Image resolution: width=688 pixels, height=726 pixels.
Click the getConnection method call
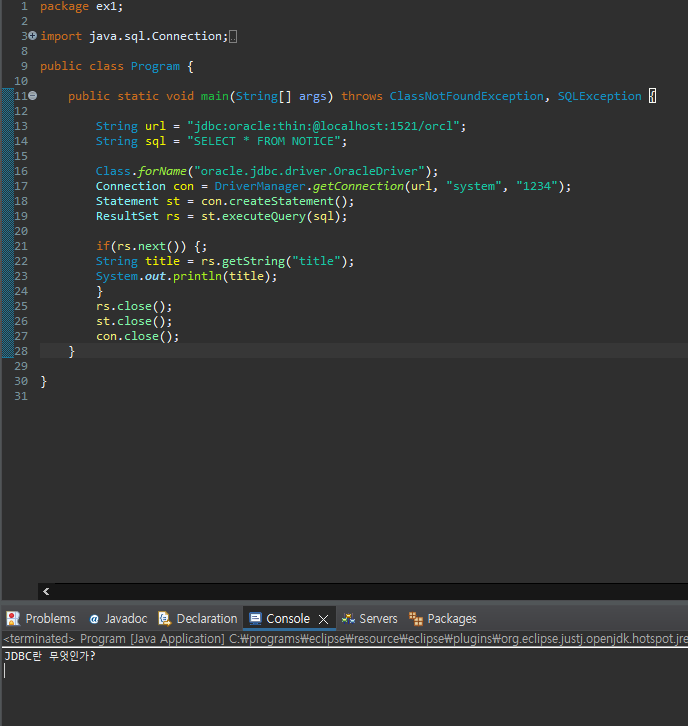[358, 186]
